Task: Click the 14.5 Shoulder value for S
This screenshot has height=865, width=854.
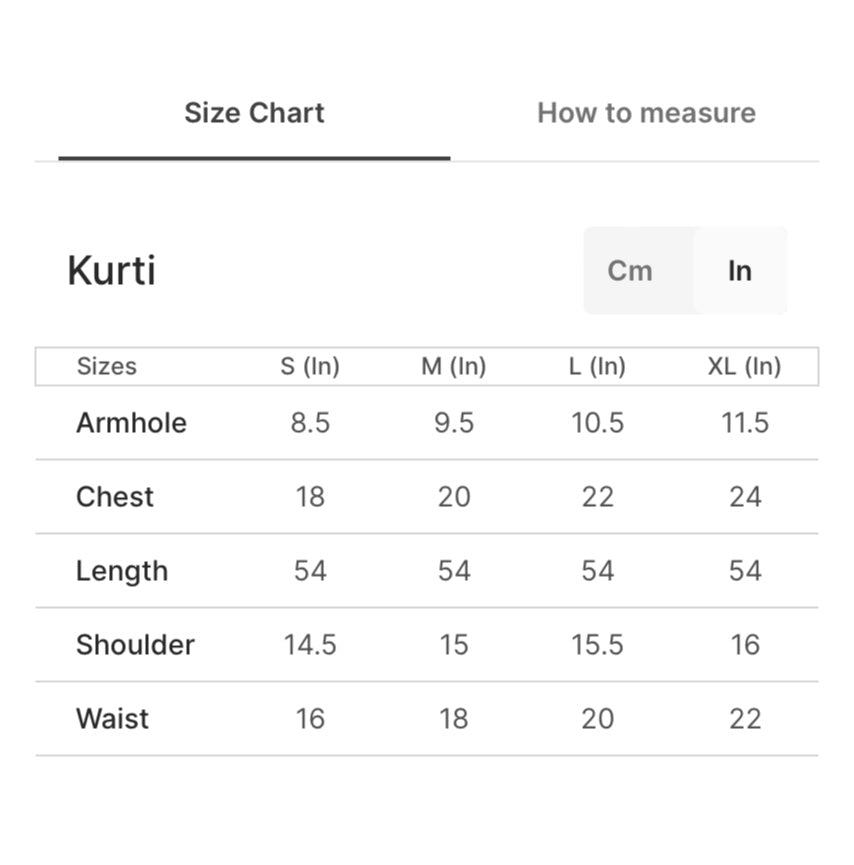Action: [x=310, y=645]
